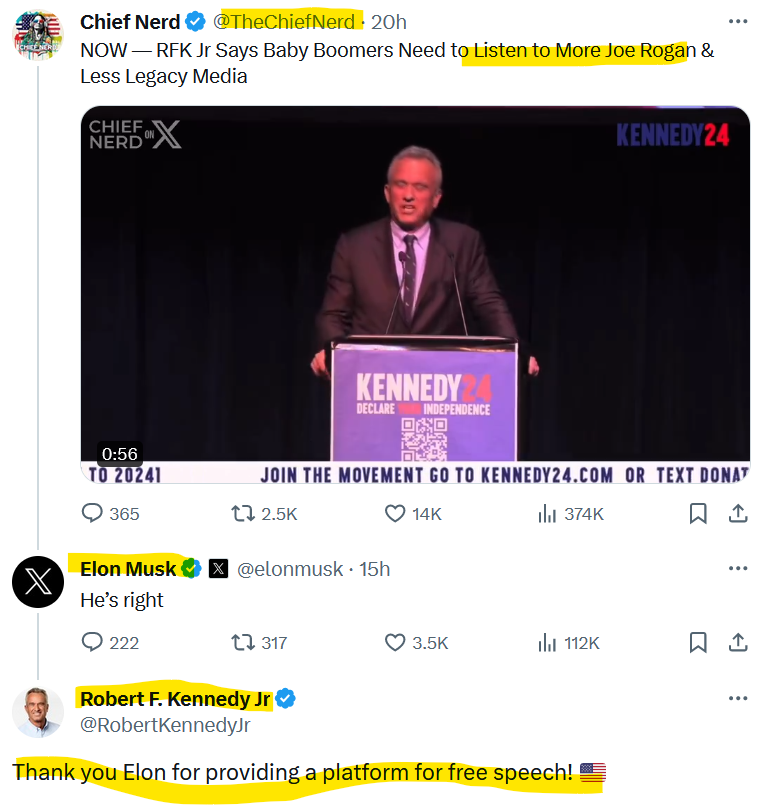Share Elon Musk's reply

click(x=738, y=643)
